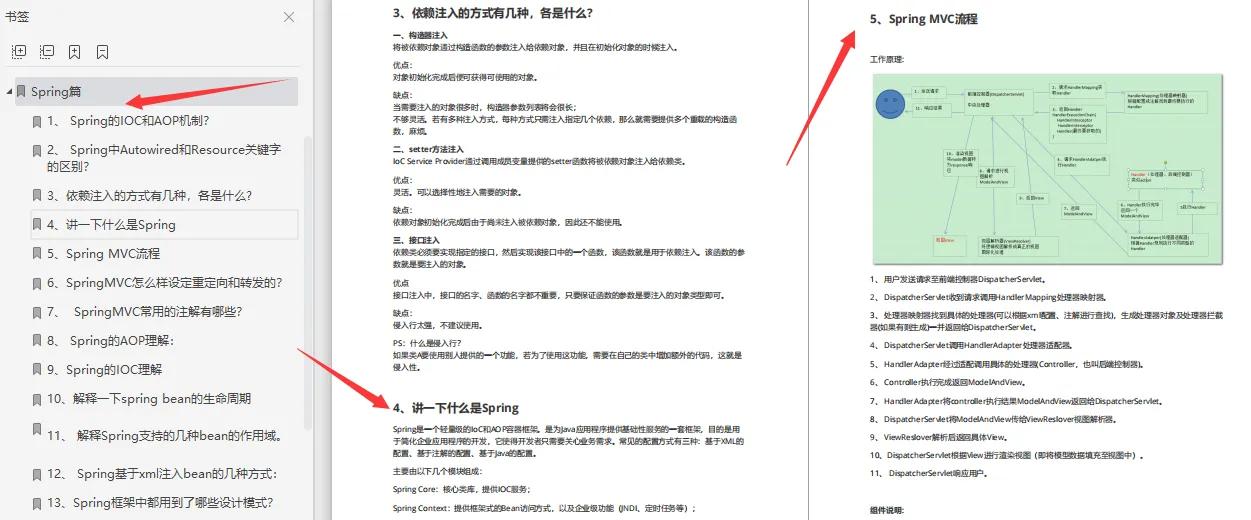Click step 1、用户发送请求至前端控制器DispatcherServlet
Screen dimensions: 1251x520
(958, 280)
